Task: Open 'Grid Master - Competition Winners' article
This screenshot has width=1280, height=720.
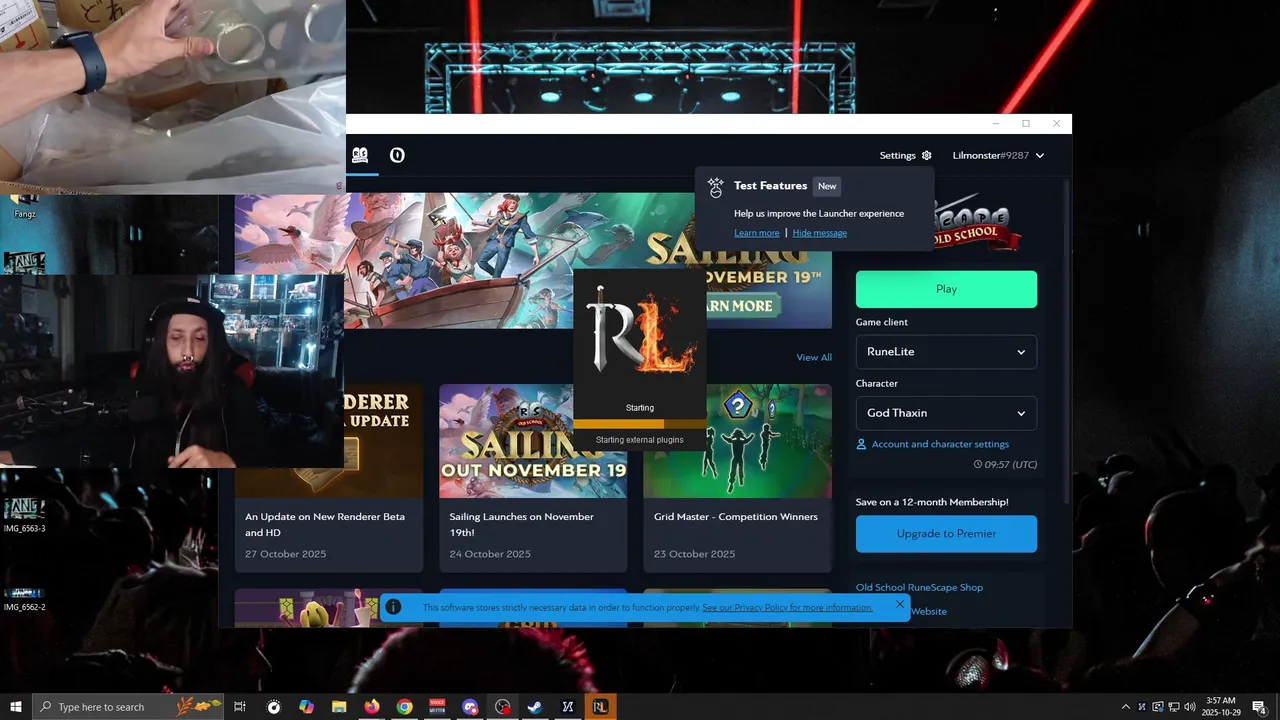Action: 737,478
